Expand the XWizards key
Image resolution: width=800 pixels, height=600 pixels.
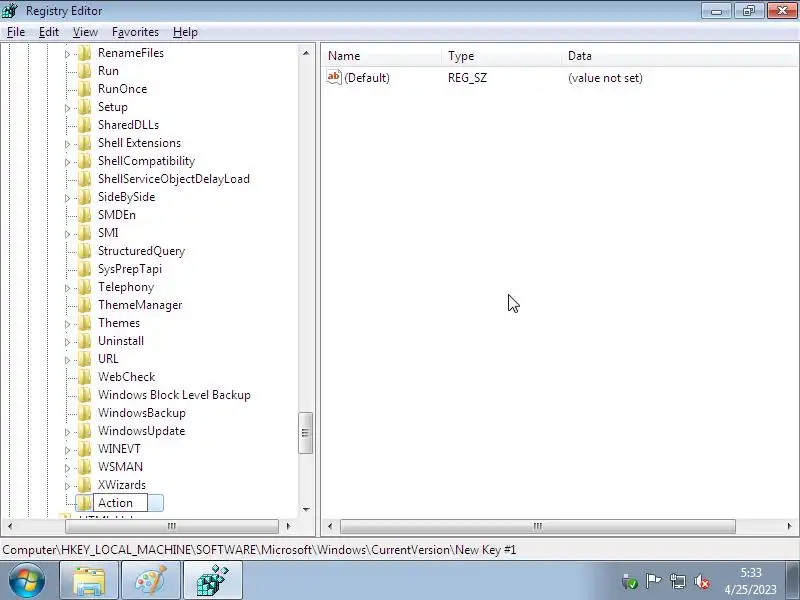67,486
